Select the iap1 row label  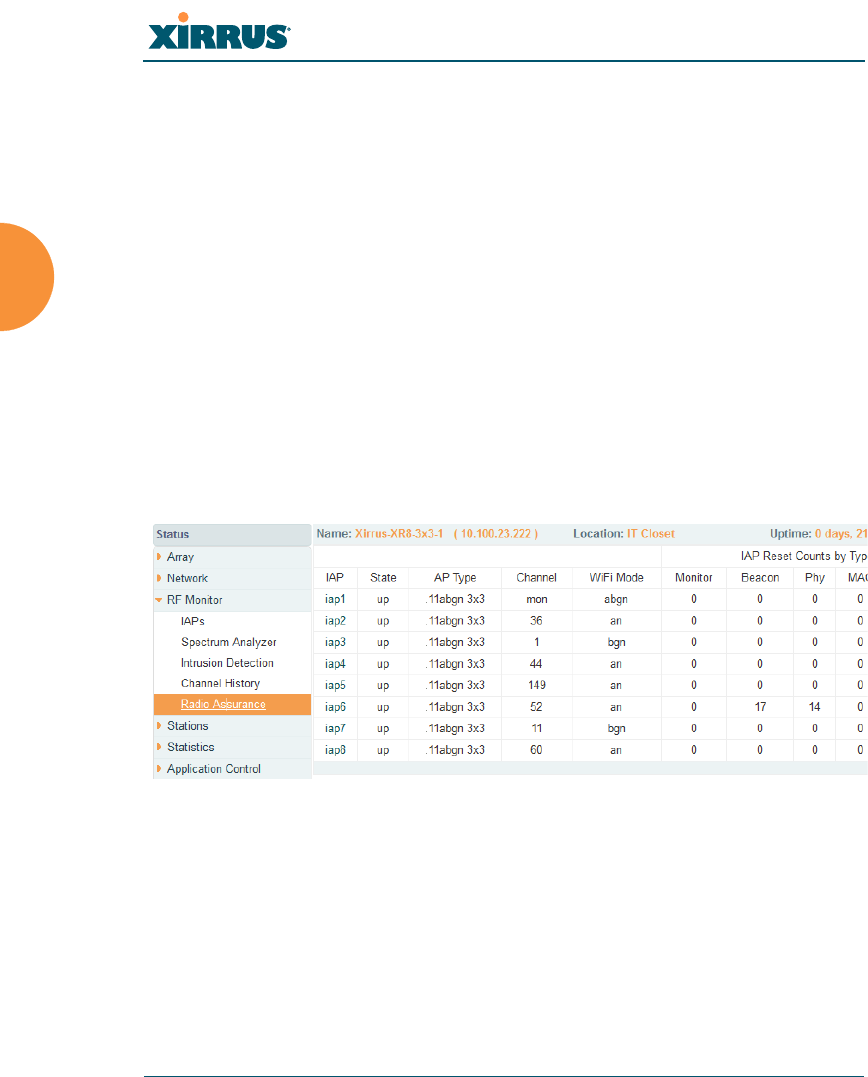point(335,599)
